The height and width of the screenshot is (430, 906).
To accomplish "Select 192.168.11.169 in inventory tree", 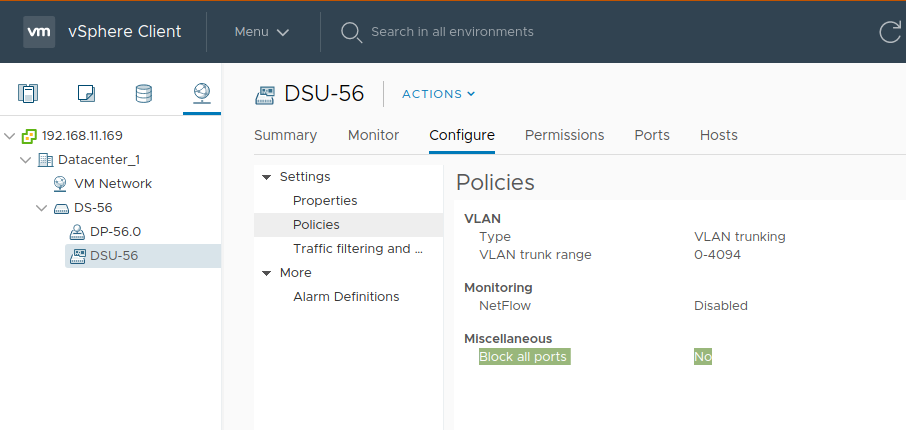I will [82, 136].
